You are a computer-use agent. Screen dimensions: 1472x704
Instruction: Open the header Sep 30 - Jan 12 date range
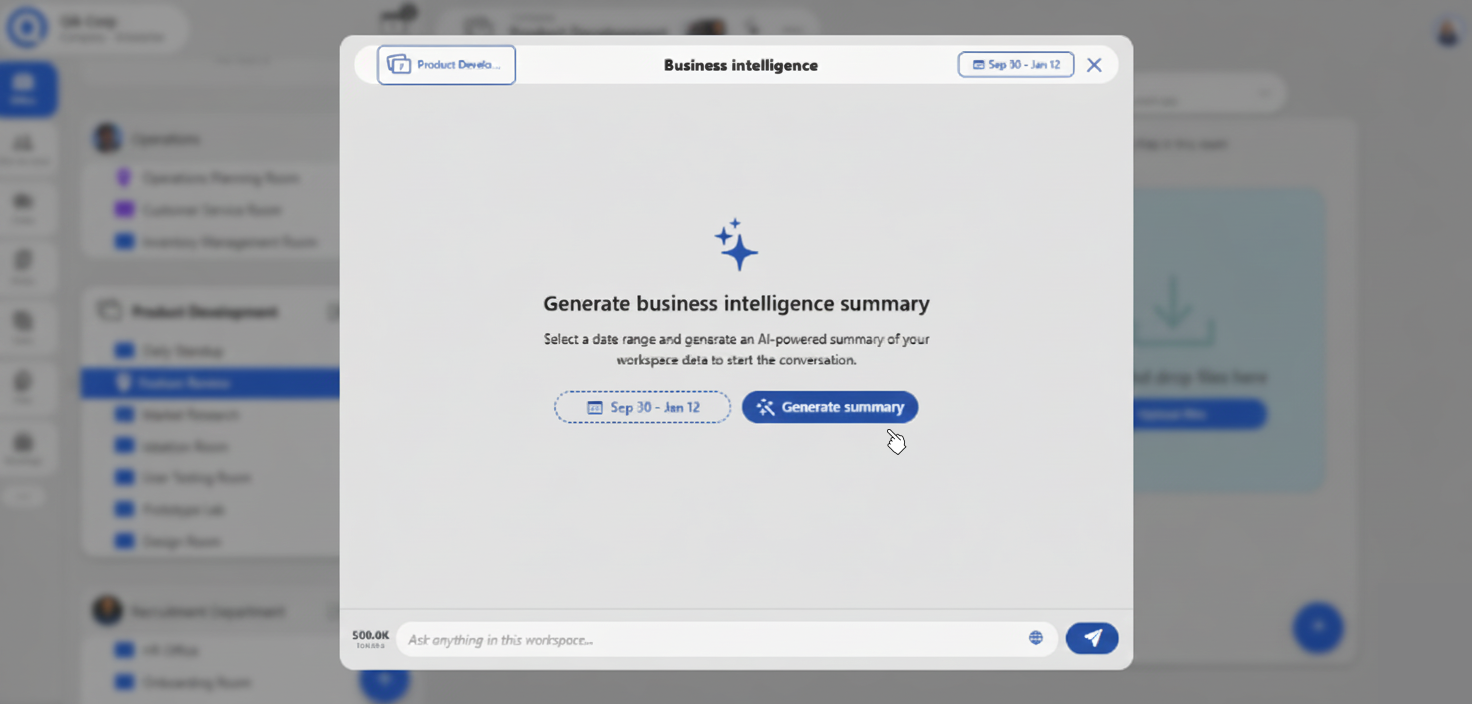(x=1016, y=65)
